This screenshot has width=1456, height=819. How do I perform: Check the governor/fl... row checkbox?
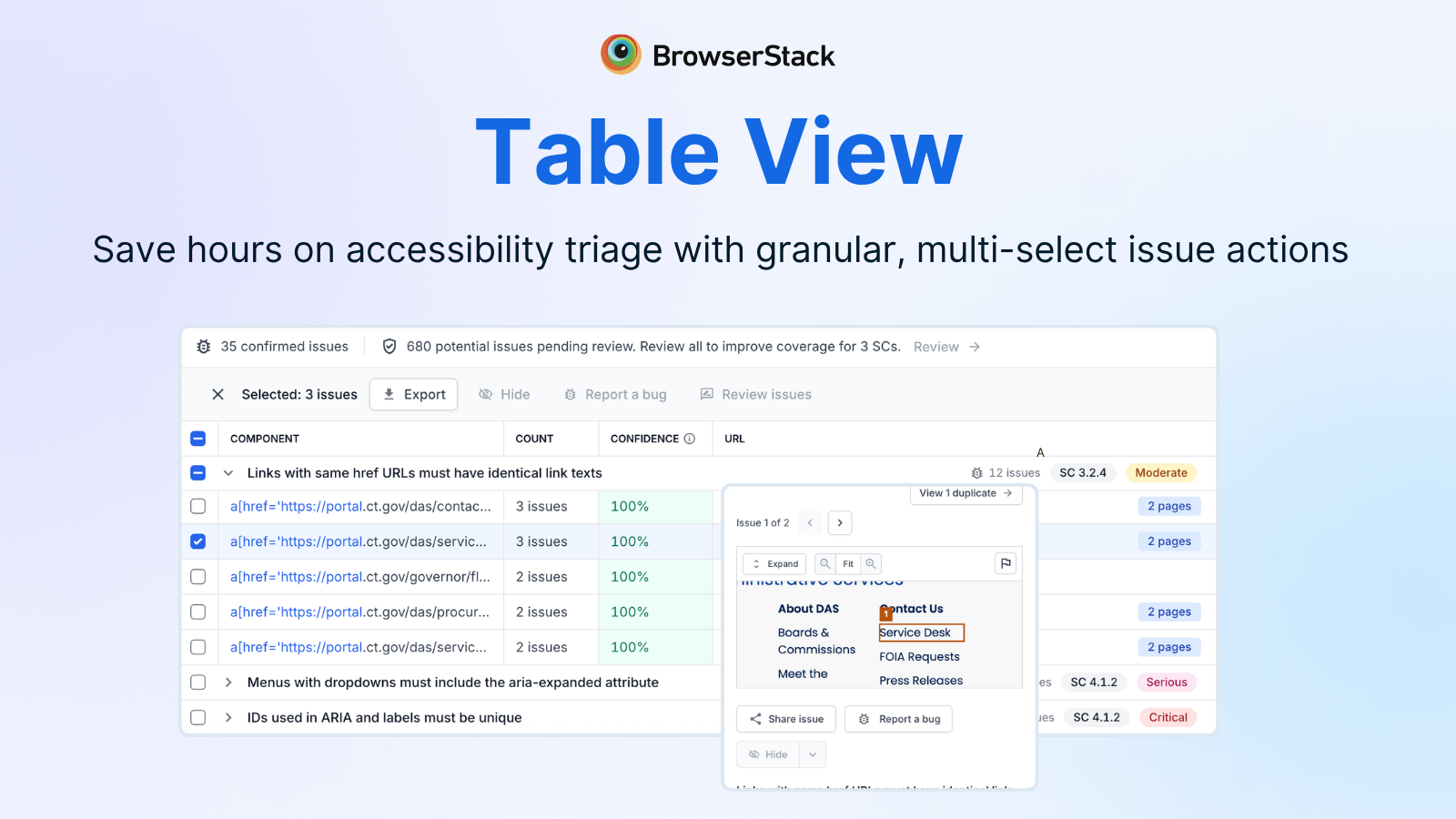(197, 577)
